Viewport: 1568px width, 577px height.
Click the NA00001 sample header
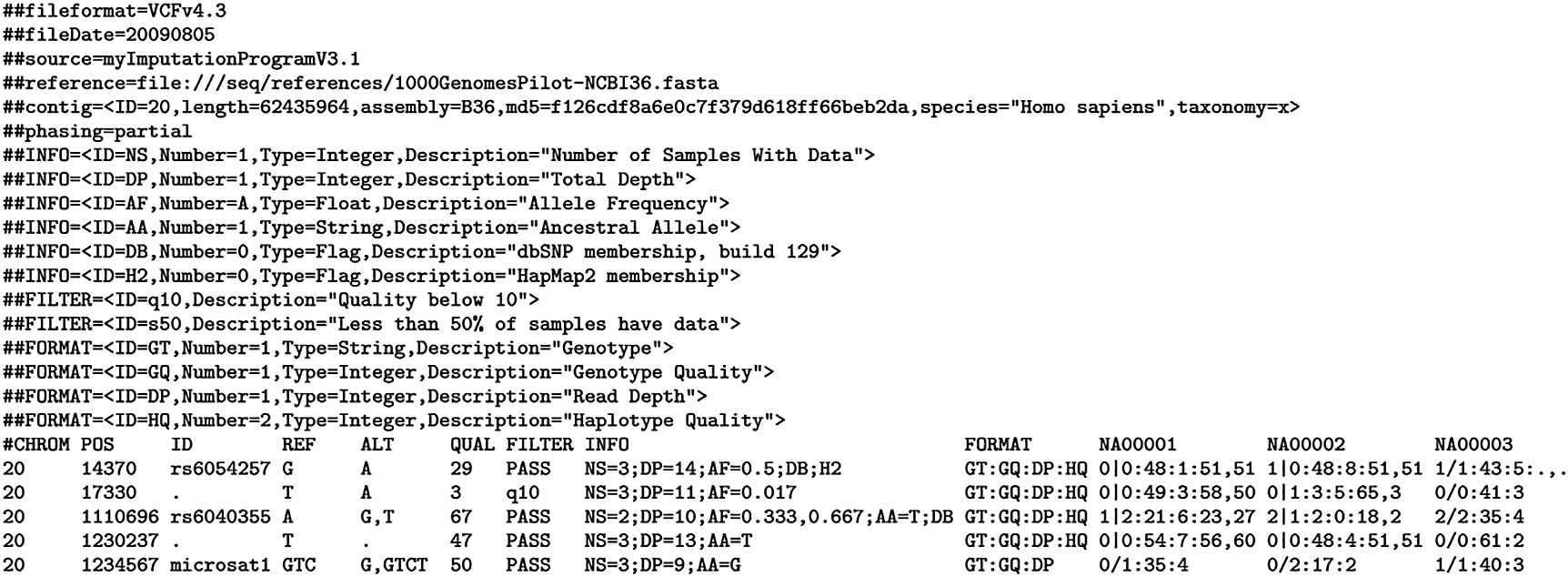tap(1138, 445)
